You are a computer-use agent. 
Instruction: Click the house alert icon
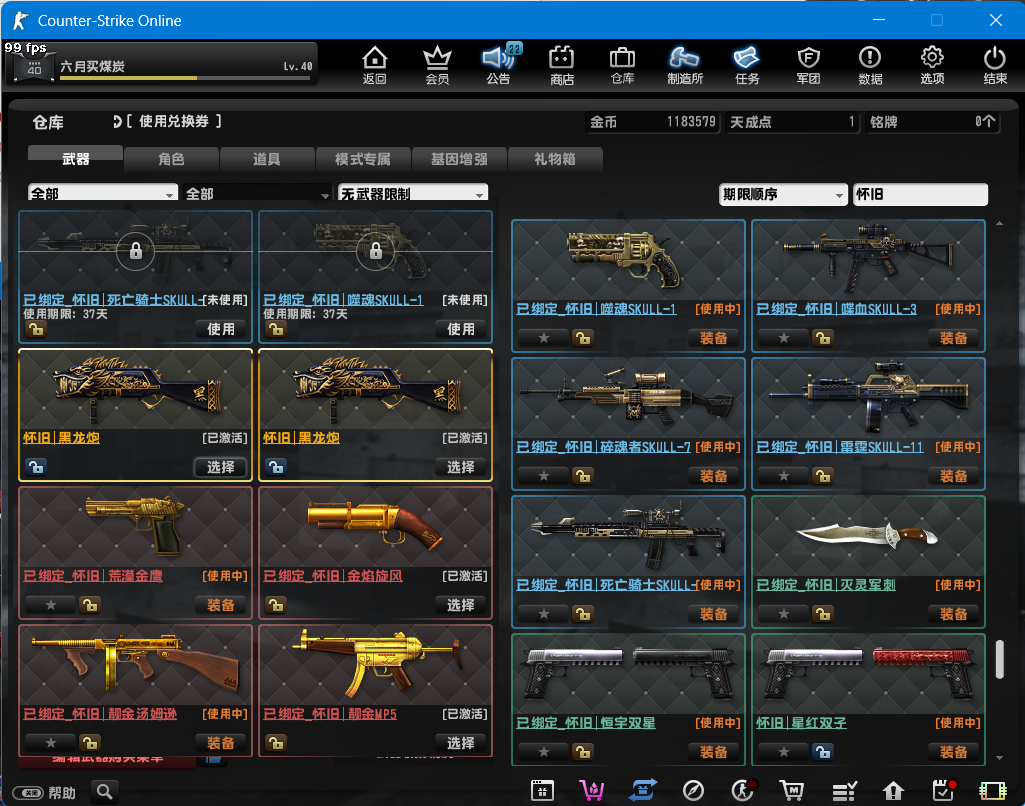(x=893, y=791)
